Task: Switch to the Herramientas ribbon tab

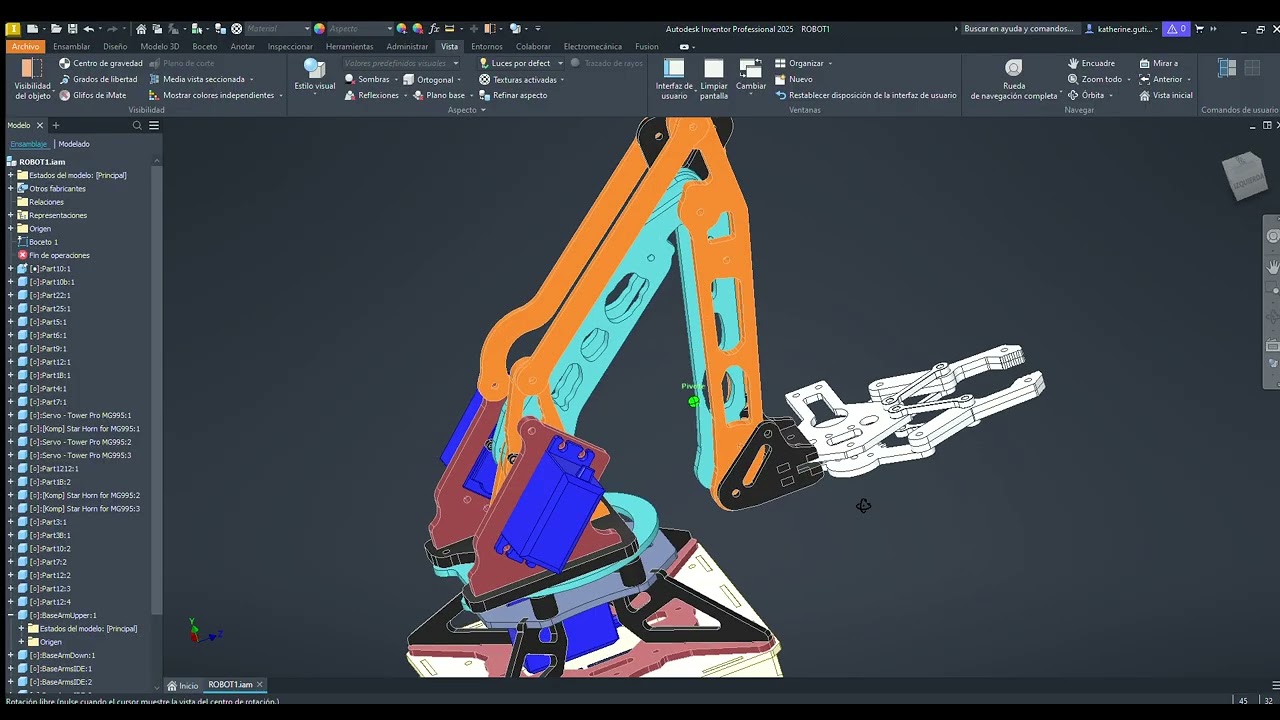Action: pyautogui.click(x=349, y=46)
